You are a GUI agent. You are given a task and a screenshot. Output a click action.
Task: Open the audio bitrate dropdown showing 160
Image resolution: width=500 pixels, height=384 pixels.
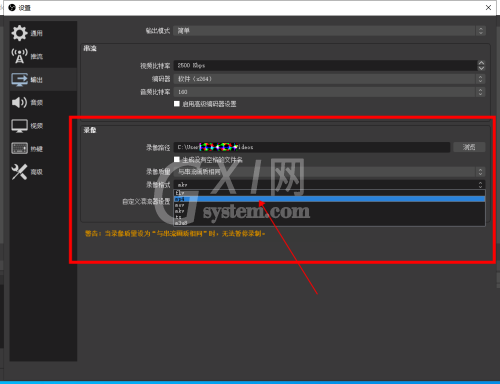329,92
